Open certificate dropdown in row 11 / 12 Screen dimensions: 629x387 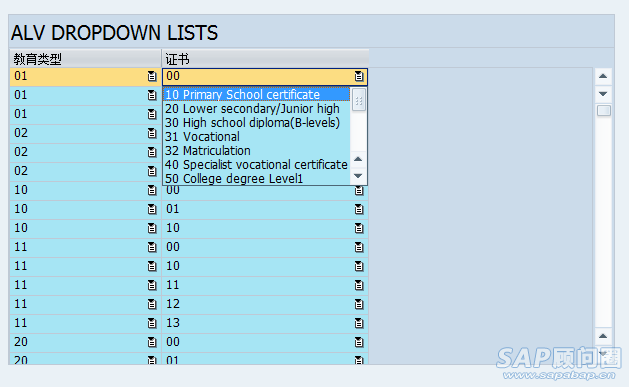coord(359,304)
